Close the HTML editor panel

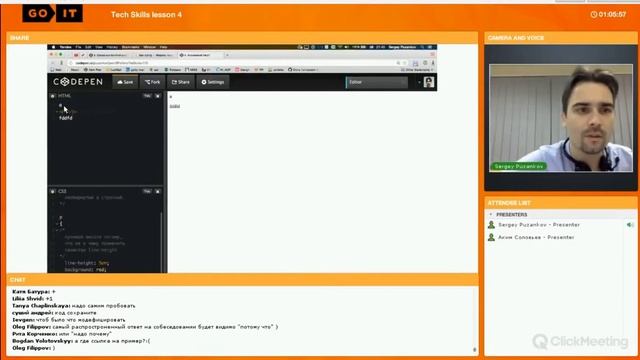(158, 96)
